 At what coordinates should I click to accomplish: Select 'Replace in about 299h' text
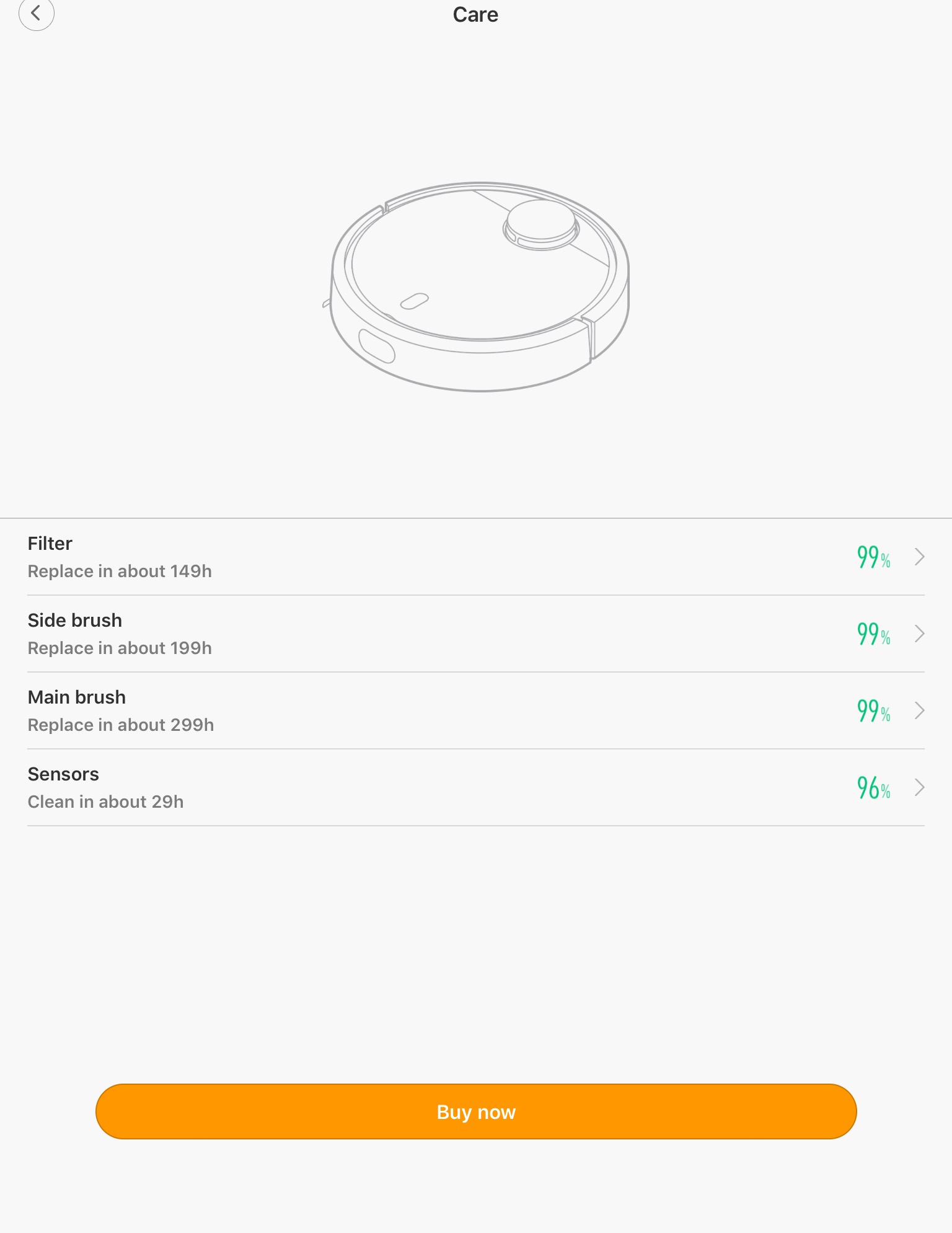(x=121, y=725)
